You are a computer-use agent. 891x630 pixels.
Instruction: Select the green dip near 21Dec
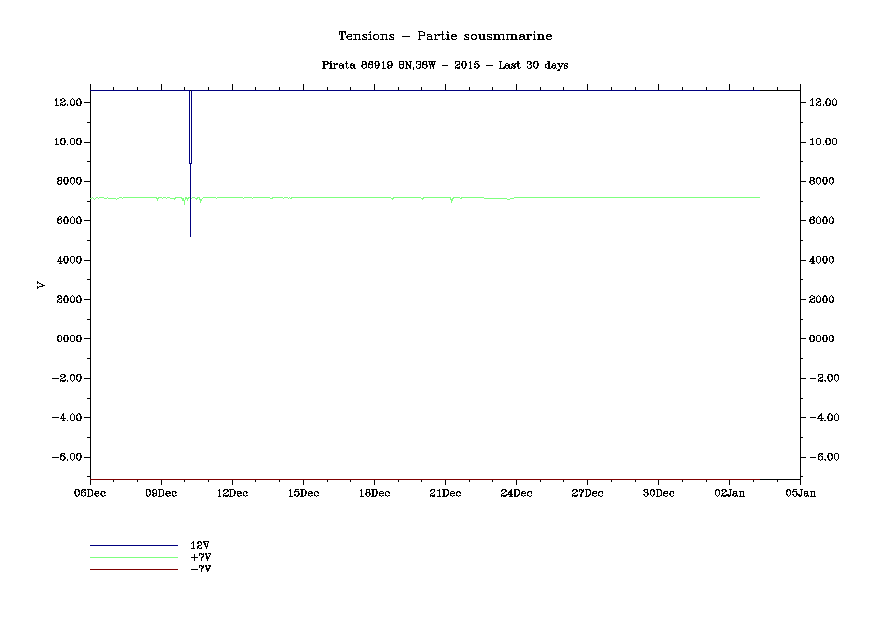452,201
